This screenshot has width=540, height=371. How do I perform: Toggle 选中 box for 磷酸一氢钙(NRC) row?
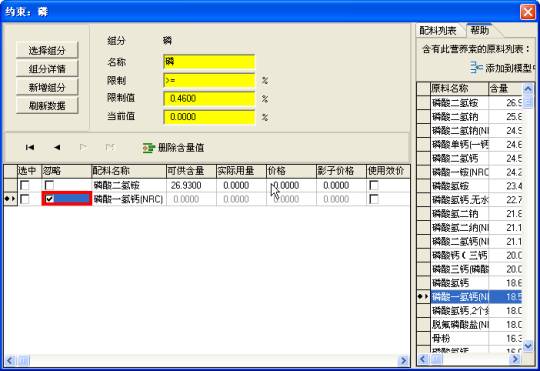[x=25, y=199]
